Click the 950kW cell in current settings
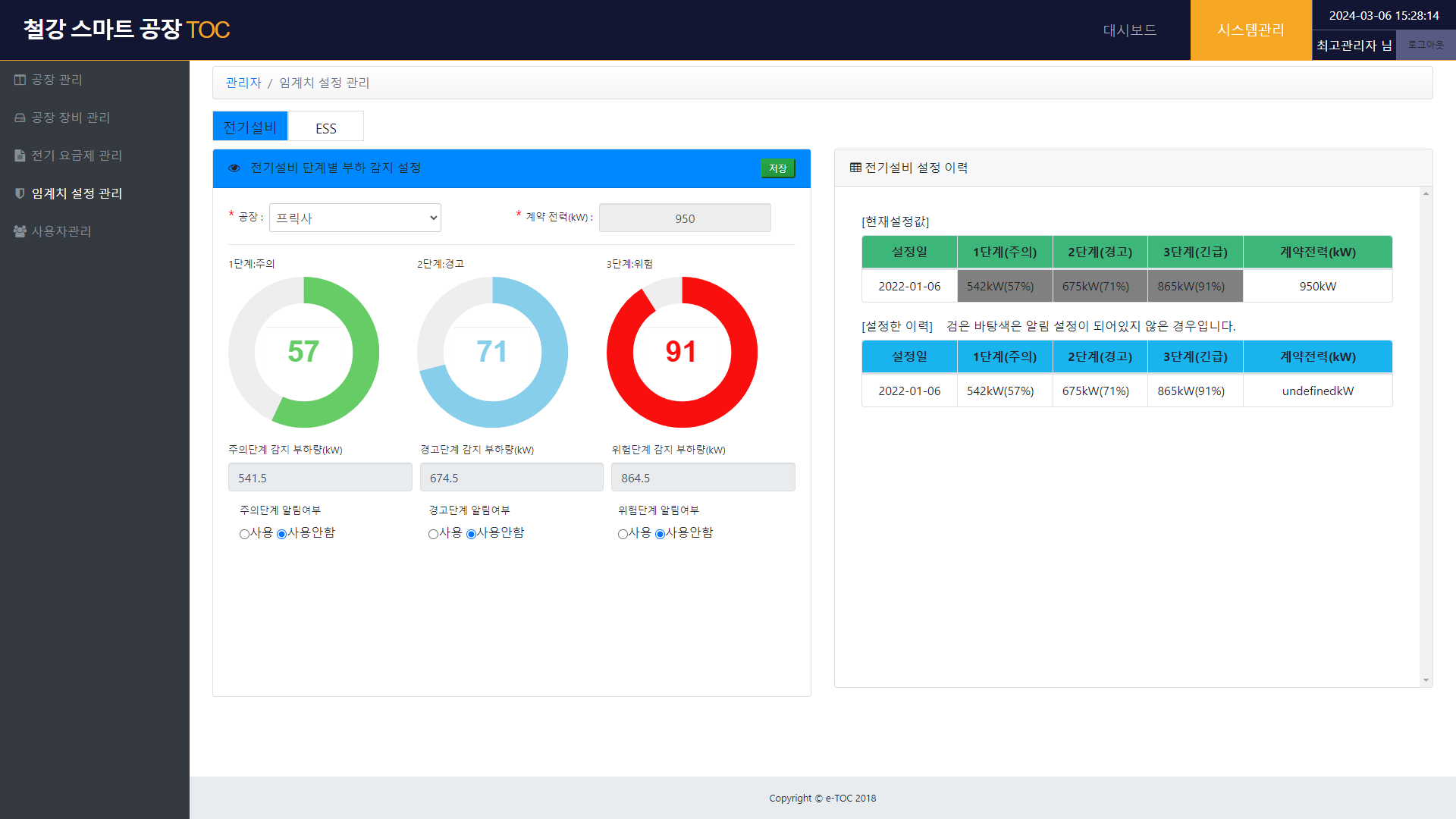The image size is (1456, 819). (x=1318, y=286)
